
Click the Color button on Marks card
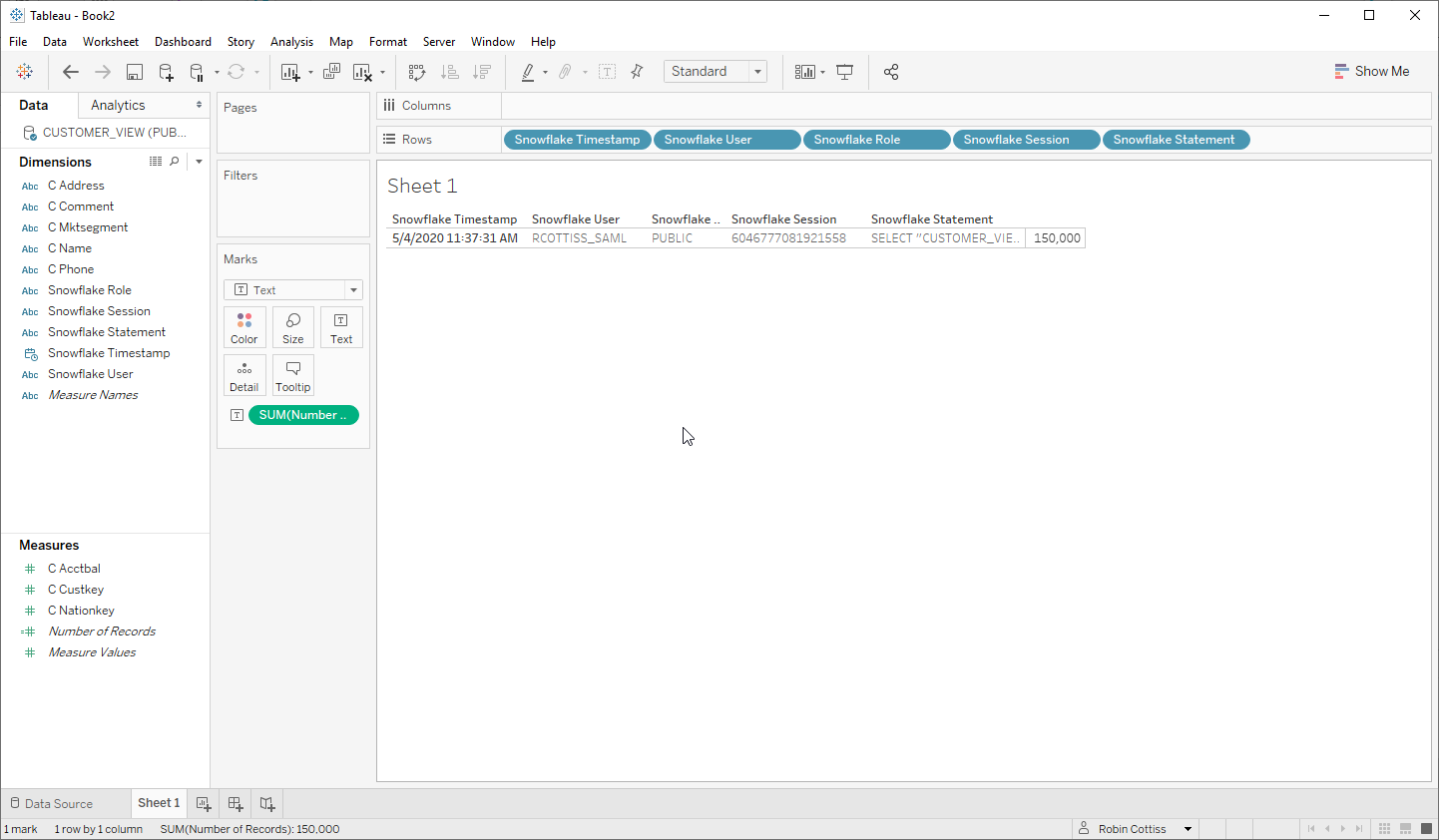[244, 327]
